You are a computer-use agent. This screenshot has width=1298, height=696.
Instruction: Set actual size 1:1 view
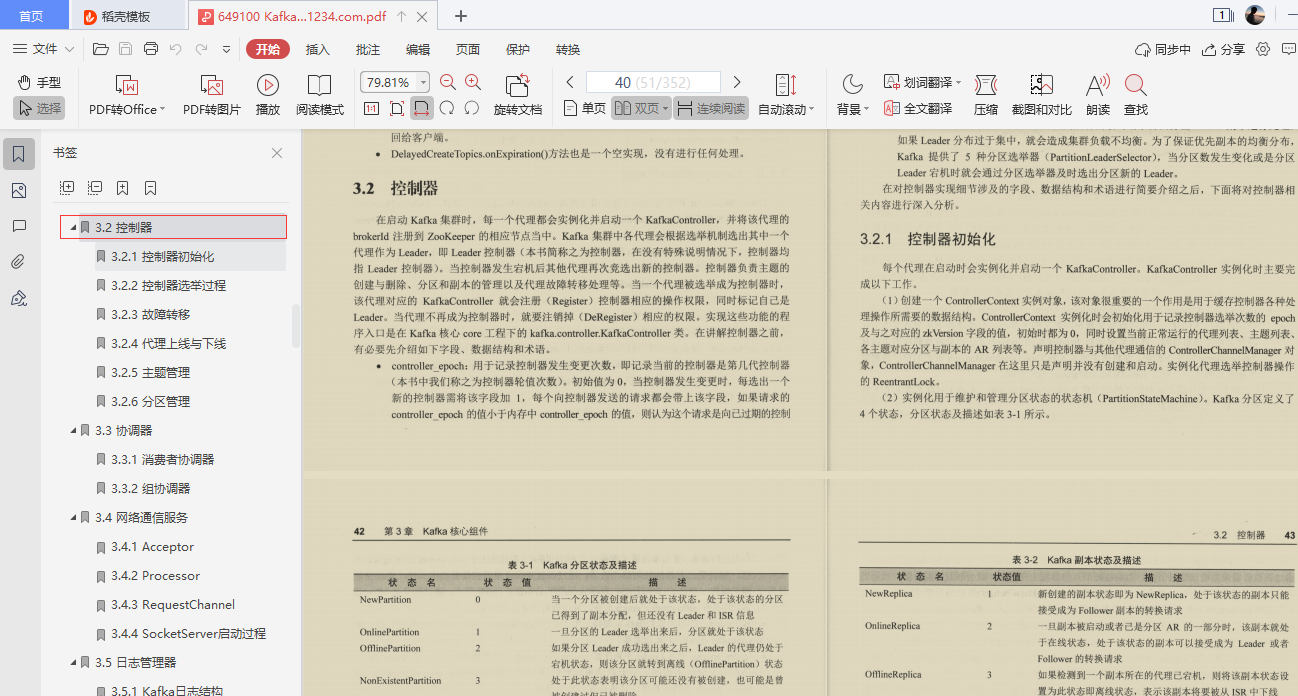click(x=371, y=108)
